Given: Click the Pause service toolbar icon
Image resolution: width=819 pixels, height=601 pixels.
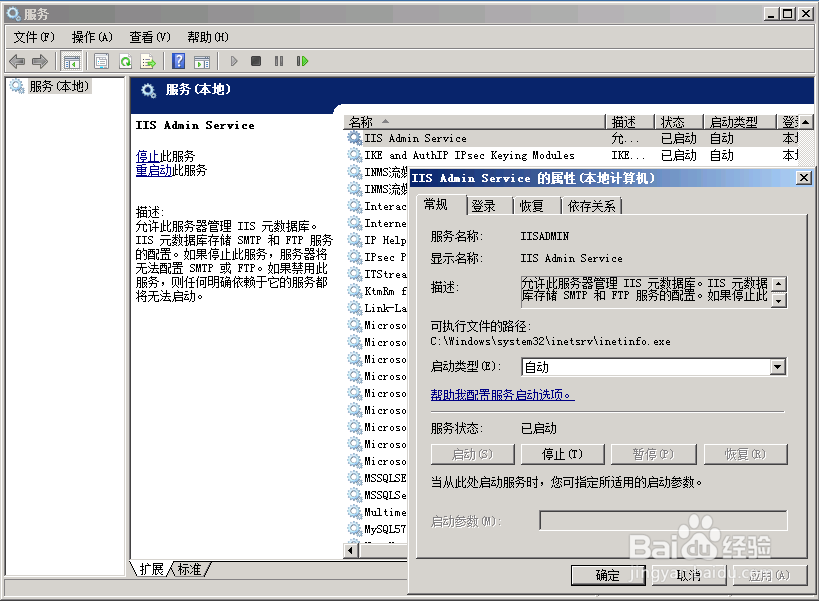Looking at the screenshot, I should pyautogui.click(x=279, y=62).
